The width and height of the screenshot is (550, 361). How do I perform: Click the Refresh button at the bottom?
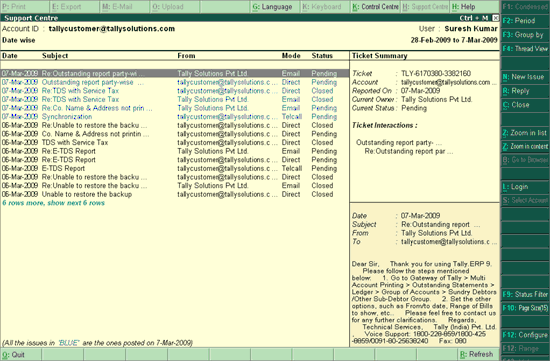coord(478,354)
